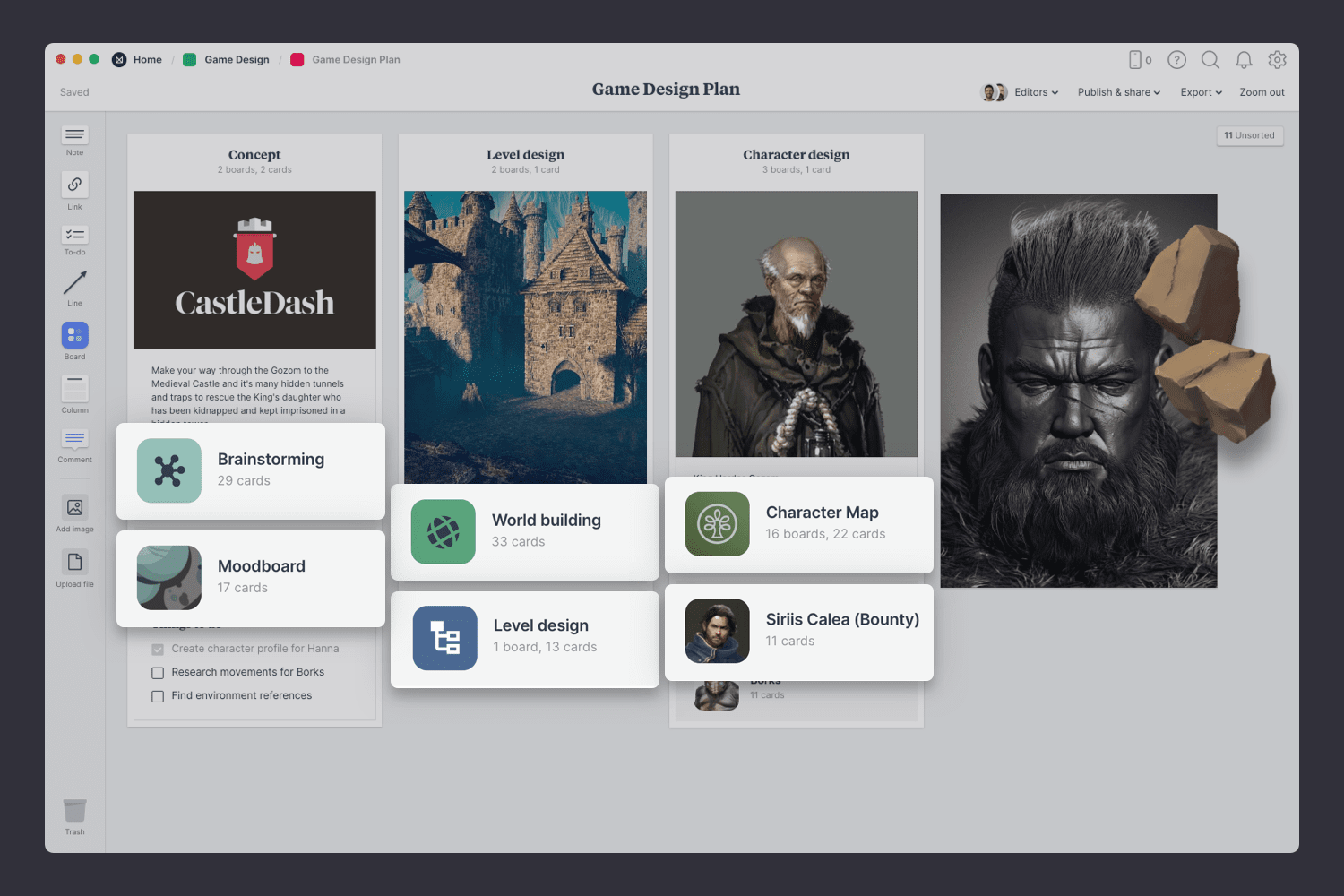Click the green Game Design breadcrumb icon
Image resolution: width=1344 pixels, height=896 pixels.
[190, 60]
